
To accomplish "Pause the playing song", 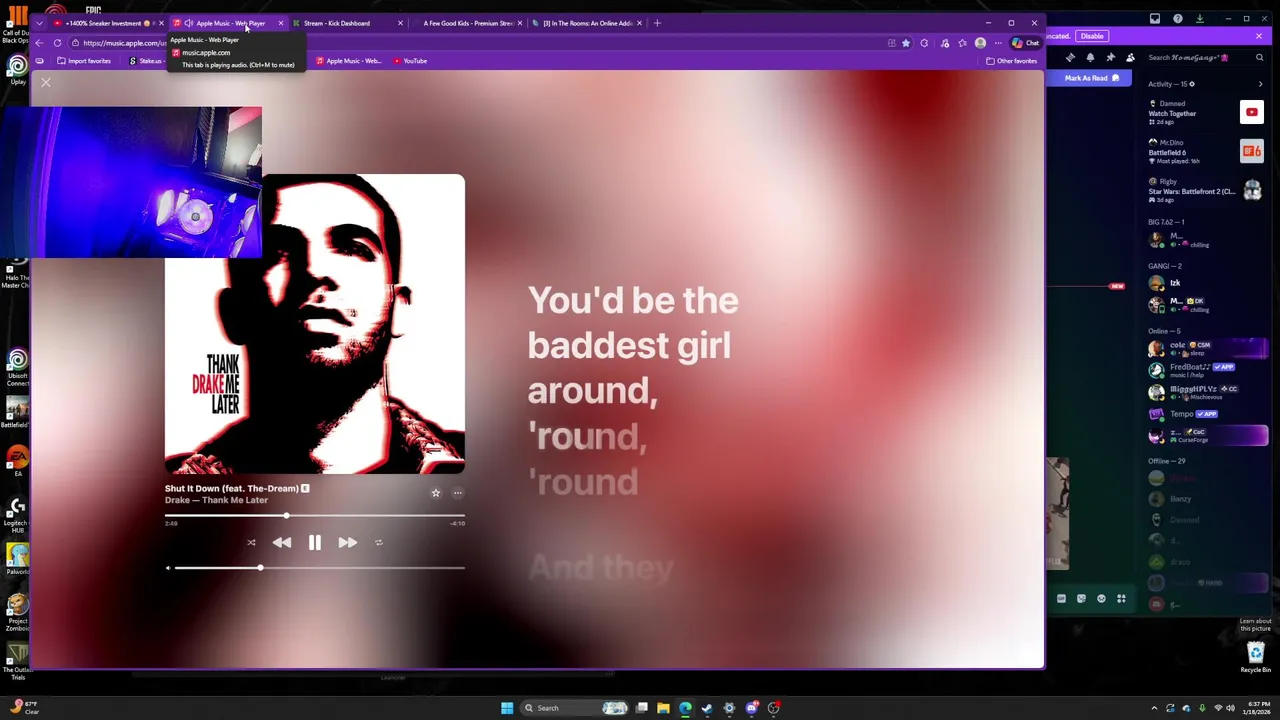I will (x=314, y=542).
